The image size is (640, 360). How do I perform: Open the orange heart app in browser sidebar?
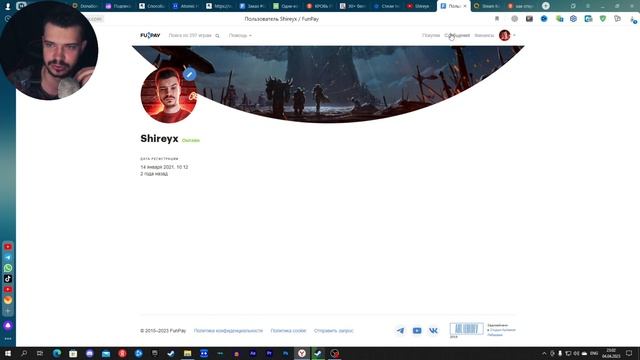[x=8, y=300]
